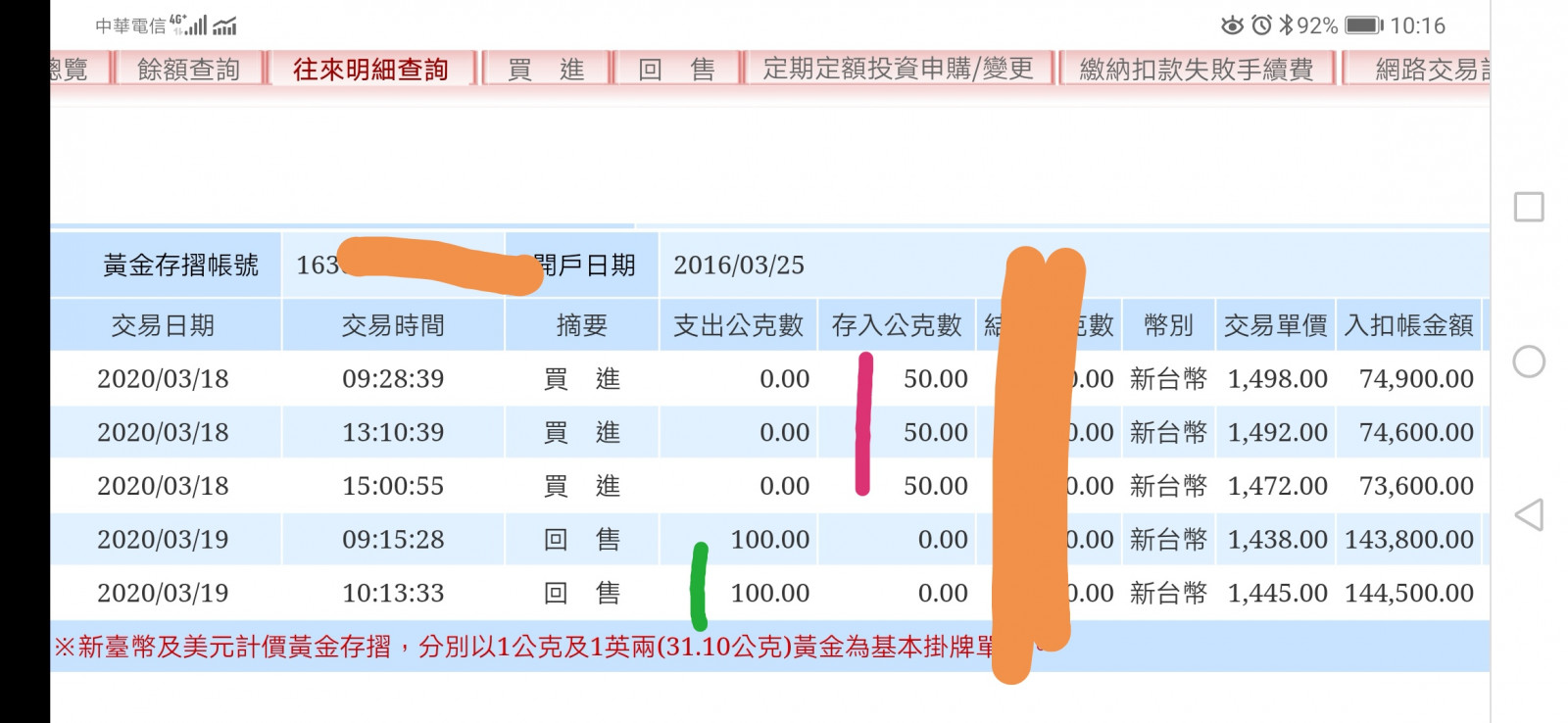The height and width of the screenshot is (723, 1568).
Task: Open the 餘額查詢 tab
Action: [188, 70]
